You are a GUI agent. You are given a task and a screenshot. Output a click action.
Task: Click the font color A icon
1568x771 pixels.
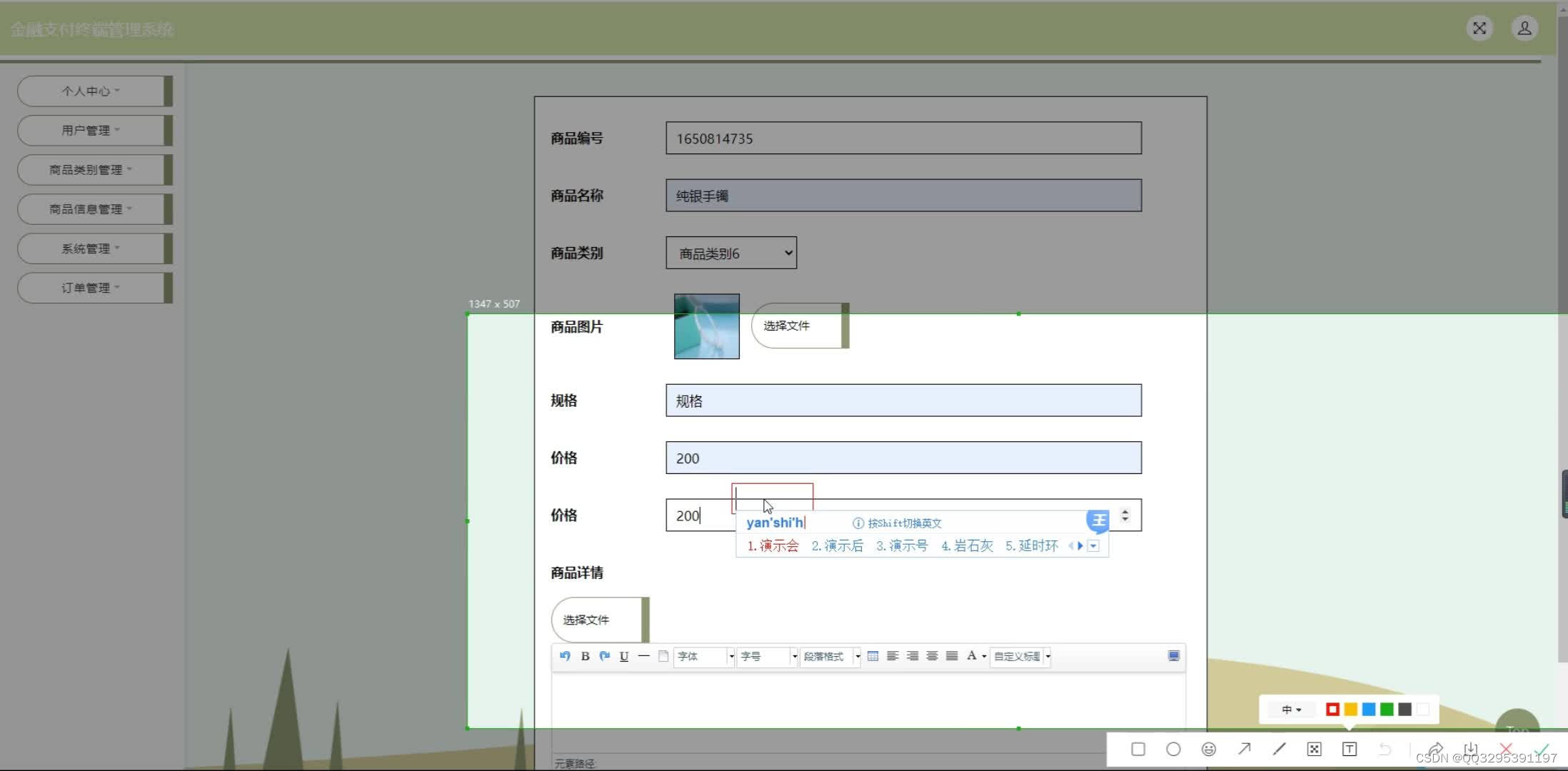[x=971, y=656]
